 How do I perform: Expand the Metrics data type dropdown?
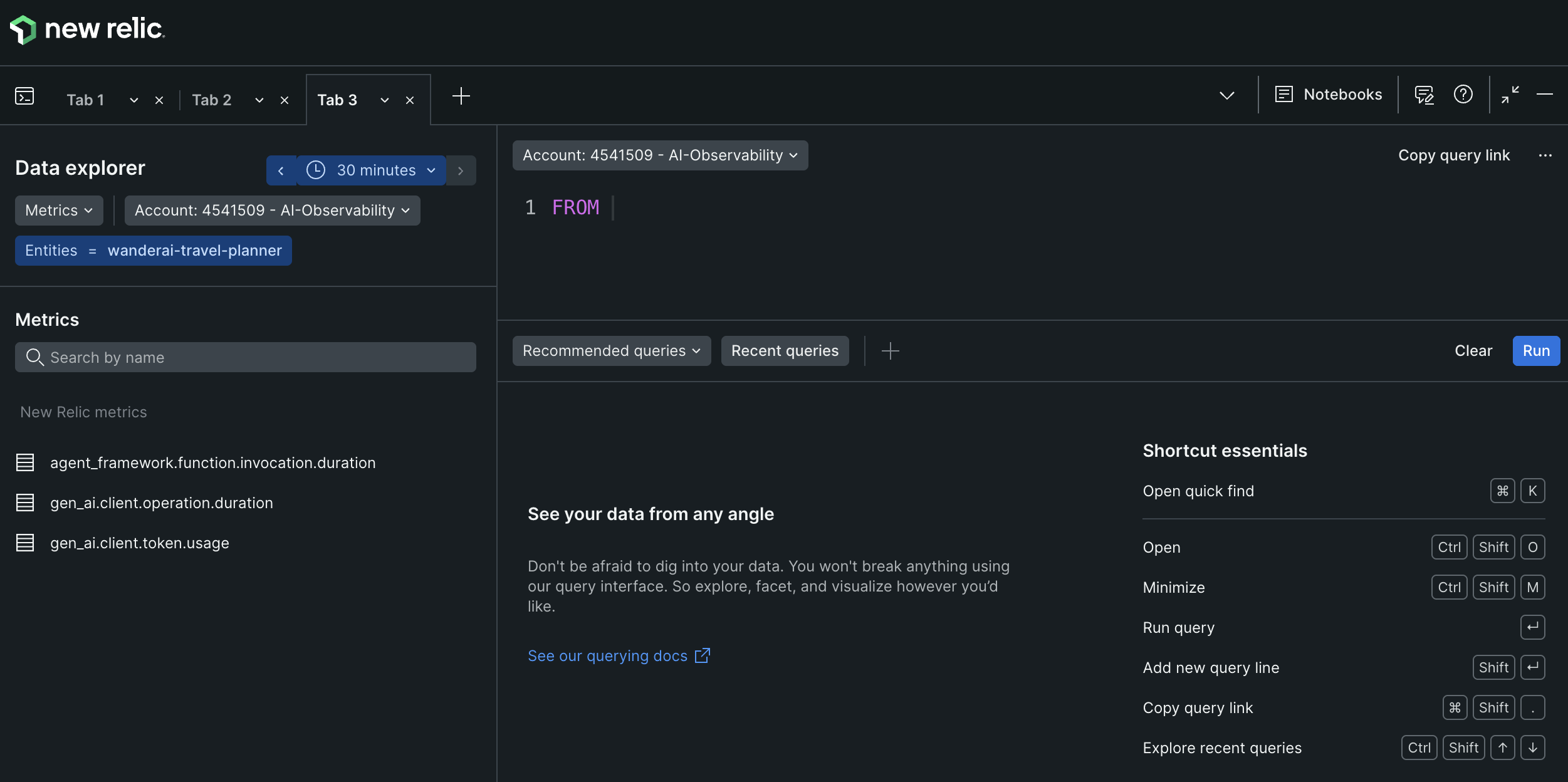coord(59,211)
